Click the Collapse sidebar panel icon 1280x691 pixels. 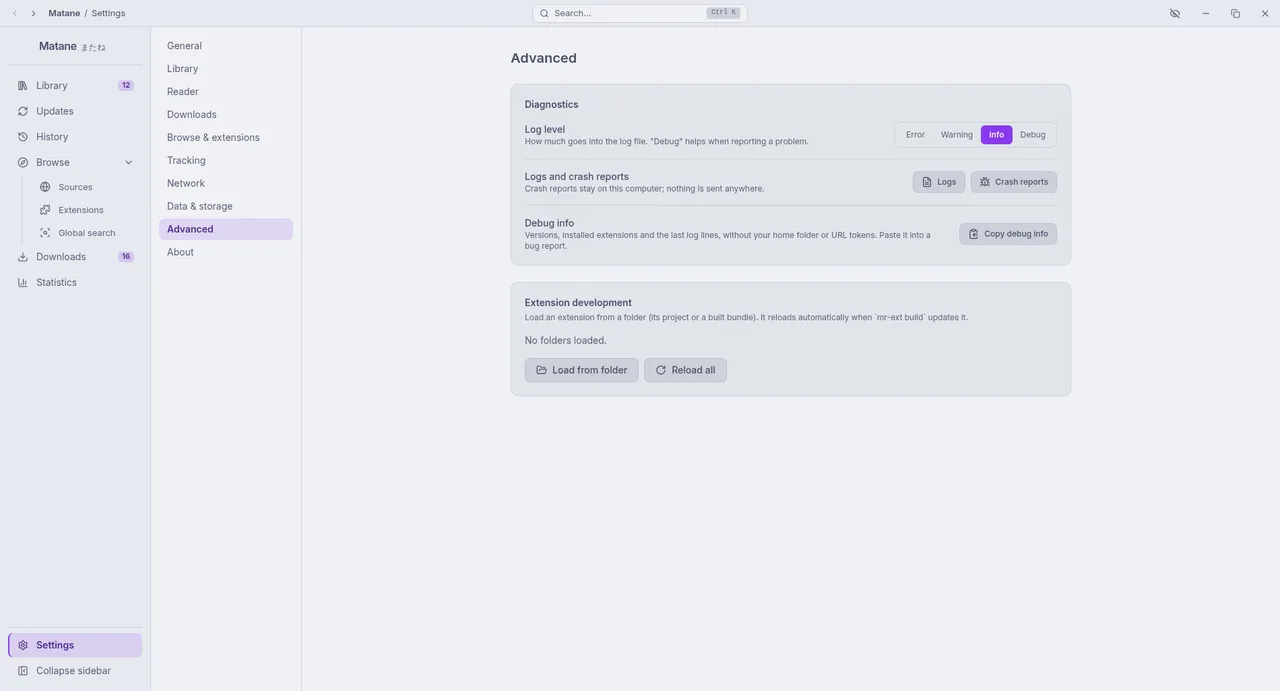(x=23, y=671)
